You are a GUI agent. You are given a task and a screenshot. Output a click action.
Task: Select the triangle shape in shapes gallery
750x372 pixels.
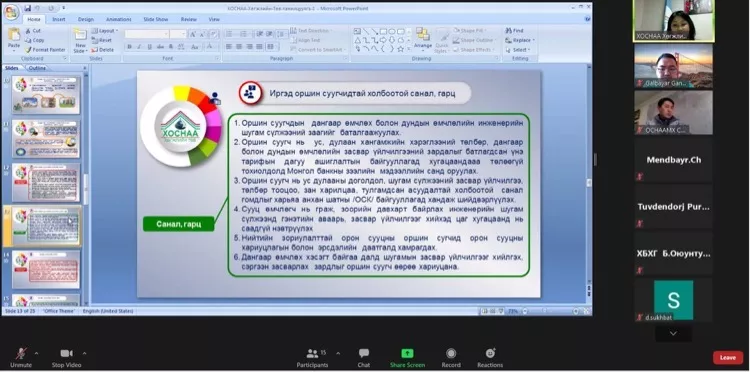point(357,40)
